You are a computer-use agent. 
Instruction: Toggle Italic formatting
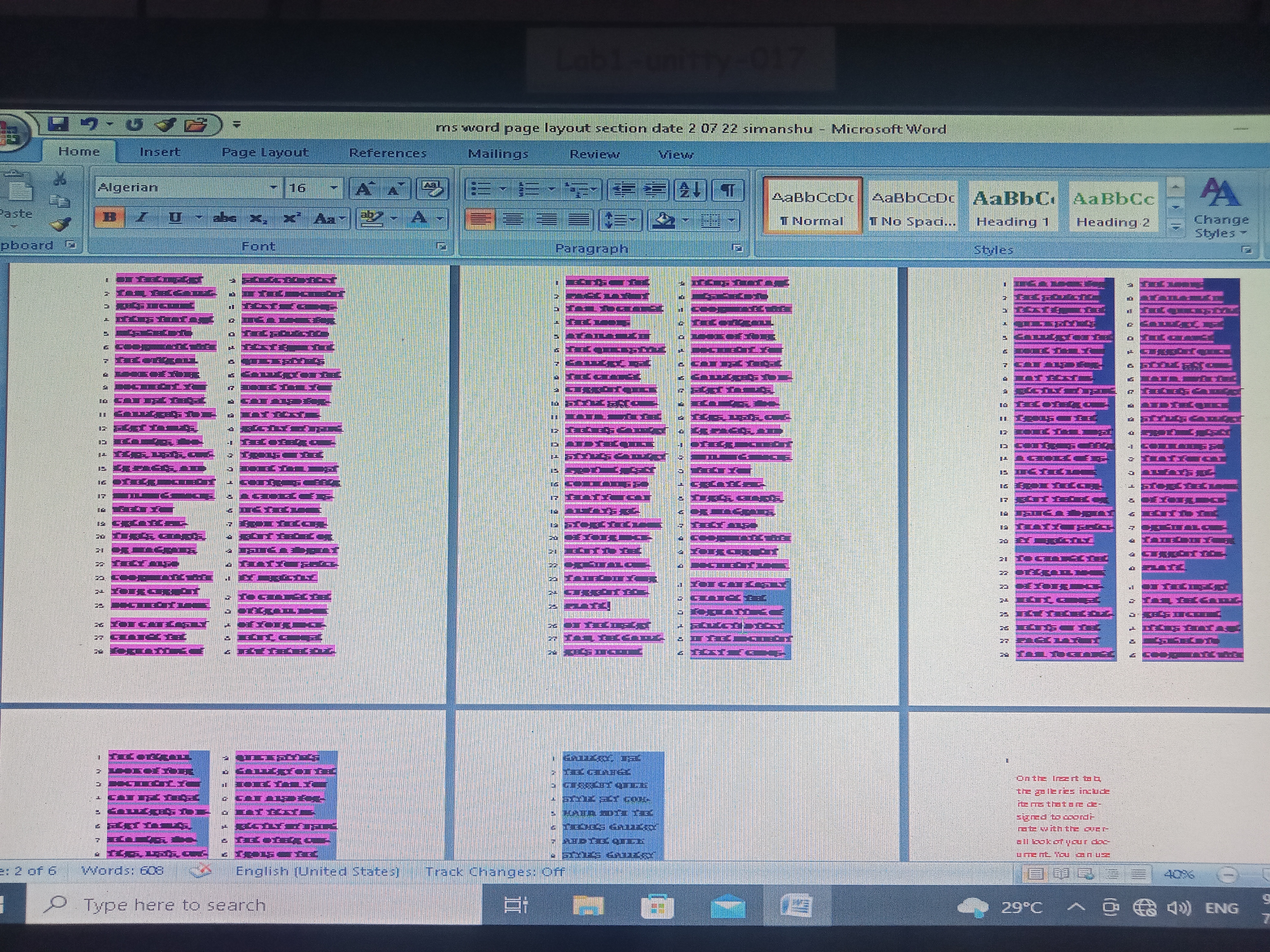[141, 218]
